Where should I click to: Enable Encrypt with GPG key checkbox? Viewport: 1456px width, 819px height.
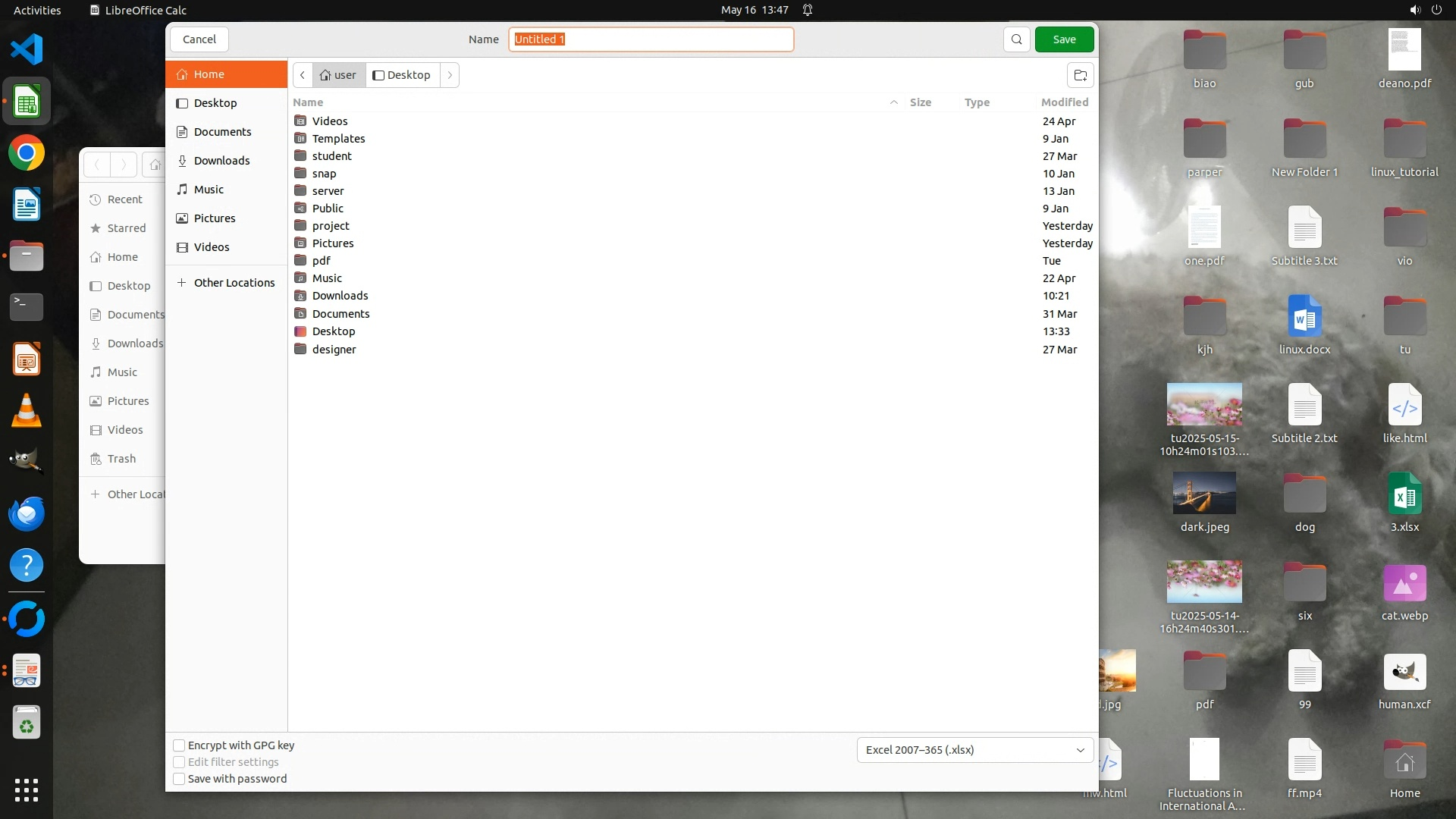180,745
